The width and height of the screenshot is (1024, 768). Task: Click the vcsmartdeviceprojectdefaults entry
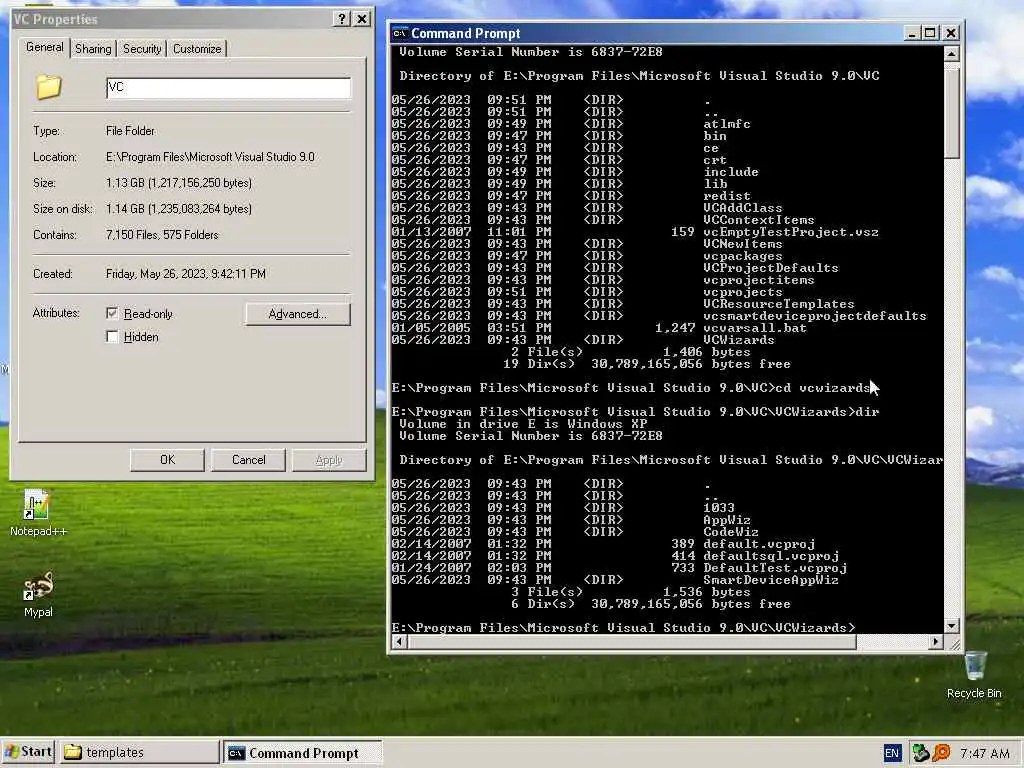click(814, 316)
